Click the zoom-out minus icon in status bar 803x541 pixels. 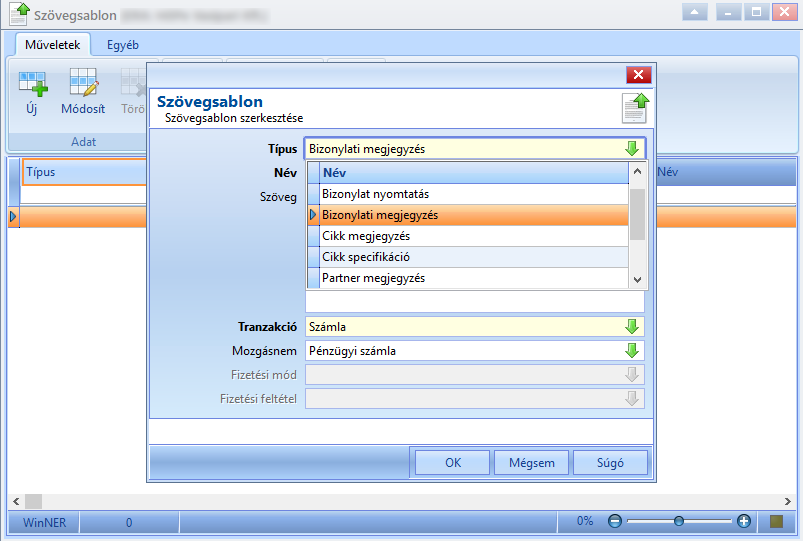615,522
